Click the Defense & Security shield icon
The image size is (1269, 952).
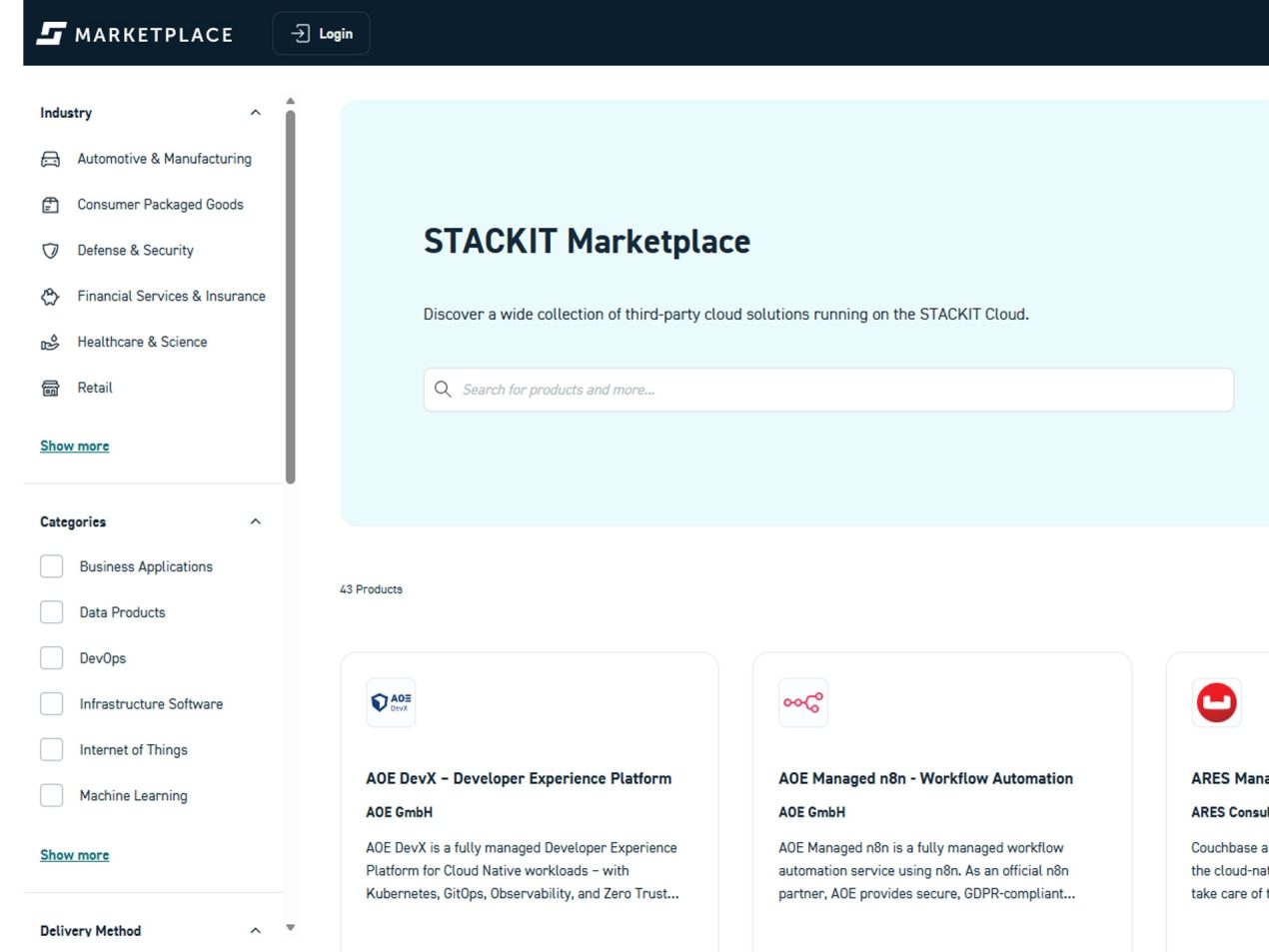click(51, 250)
